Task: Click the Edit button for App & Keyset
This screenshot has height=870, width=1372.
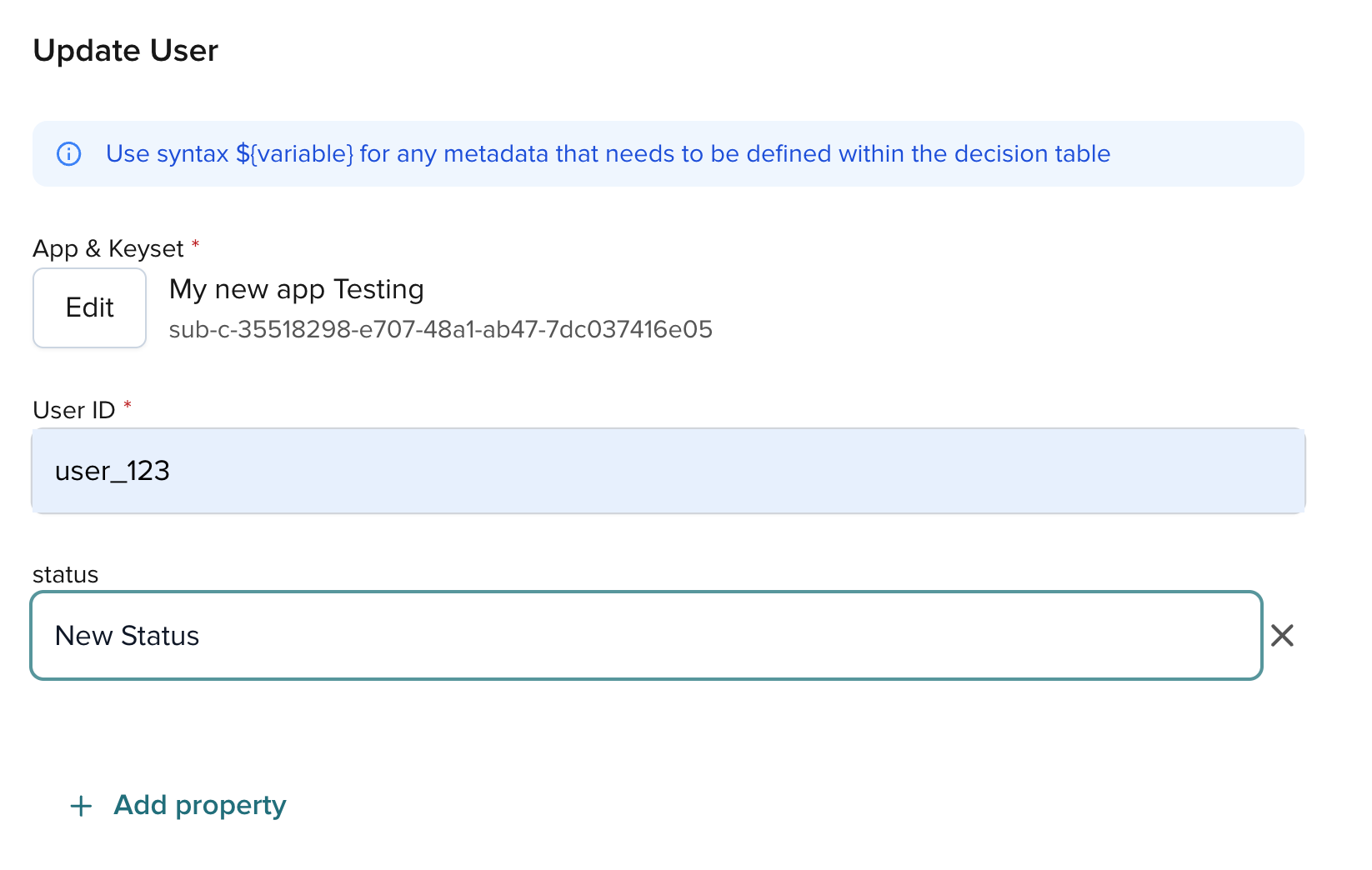Action: point(89,307)
